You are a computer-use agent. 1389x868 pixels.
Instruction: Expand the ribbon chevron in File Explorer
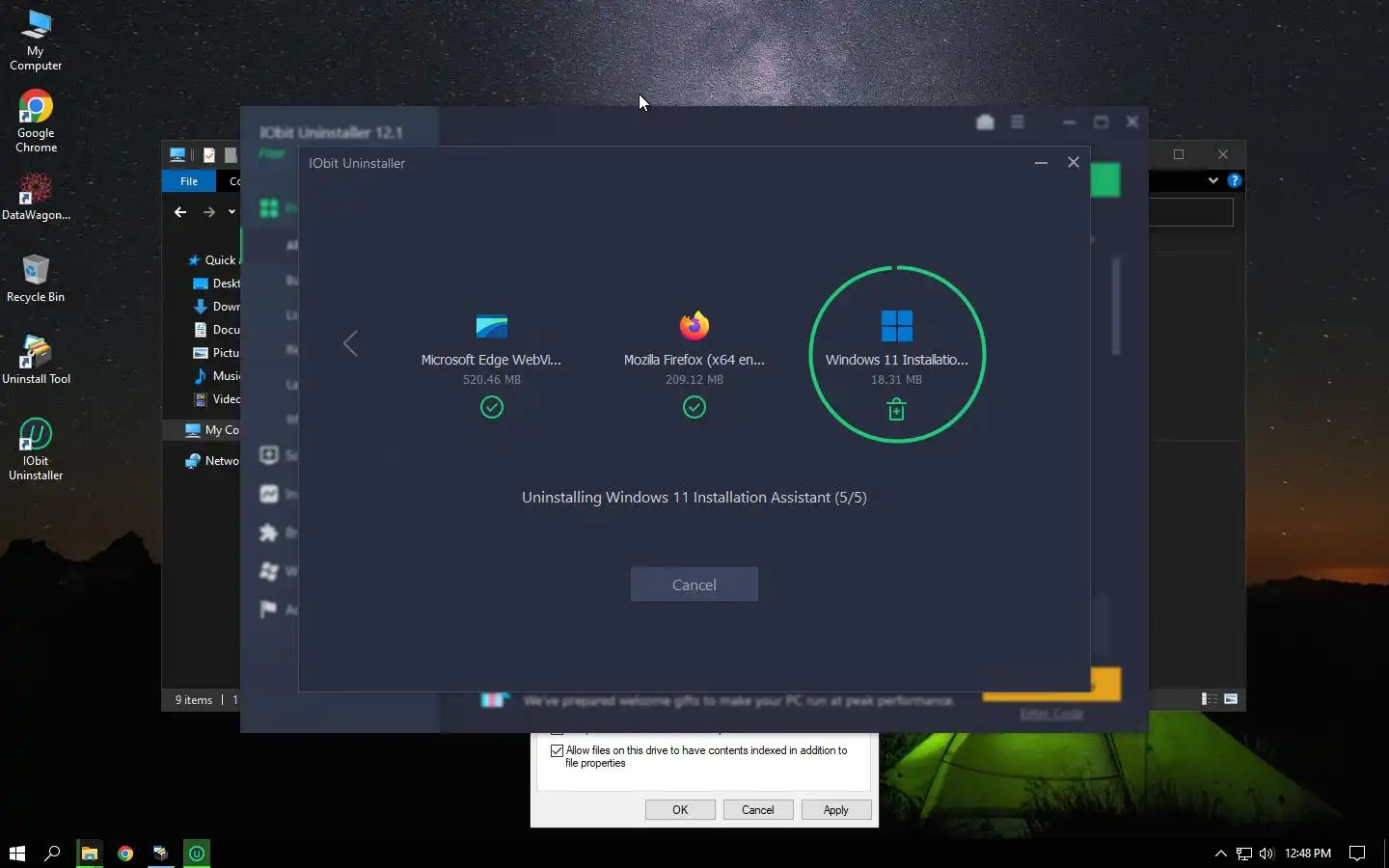(1213, 180)
